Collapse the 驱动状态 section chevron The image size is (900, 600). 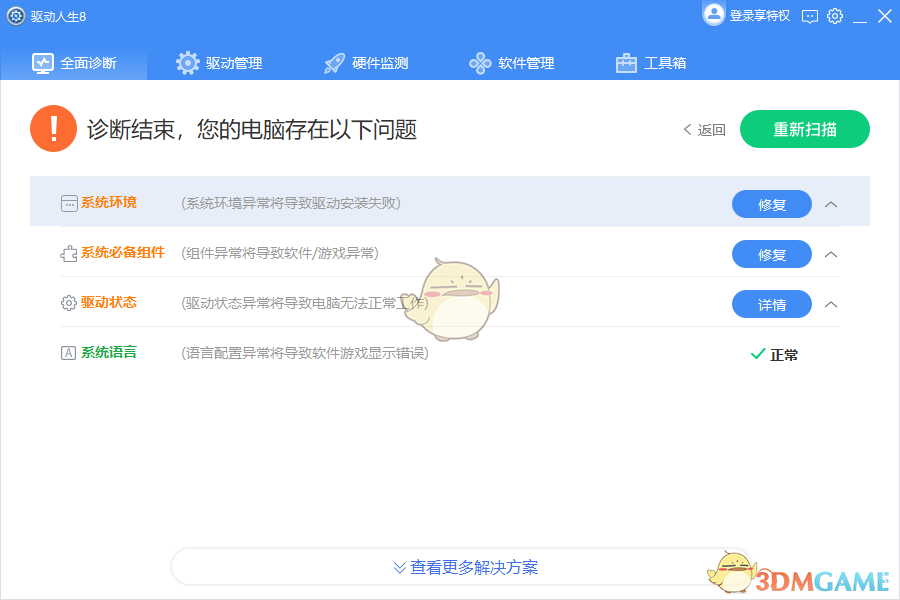pos(830,304)
